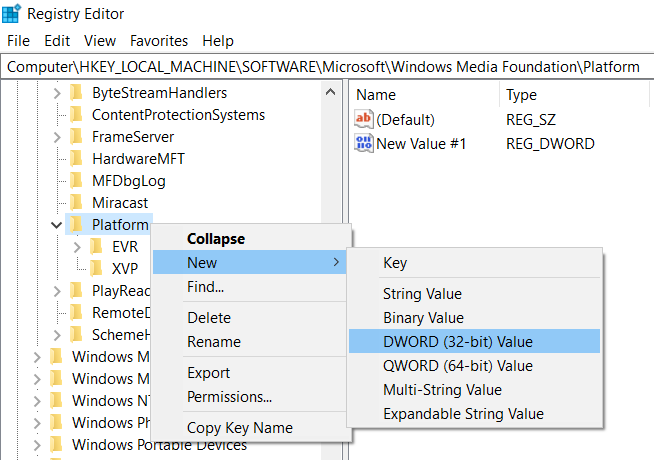Click the ByteStreamHandlers folder icon
Screen dimensions: 654x460
75,92
